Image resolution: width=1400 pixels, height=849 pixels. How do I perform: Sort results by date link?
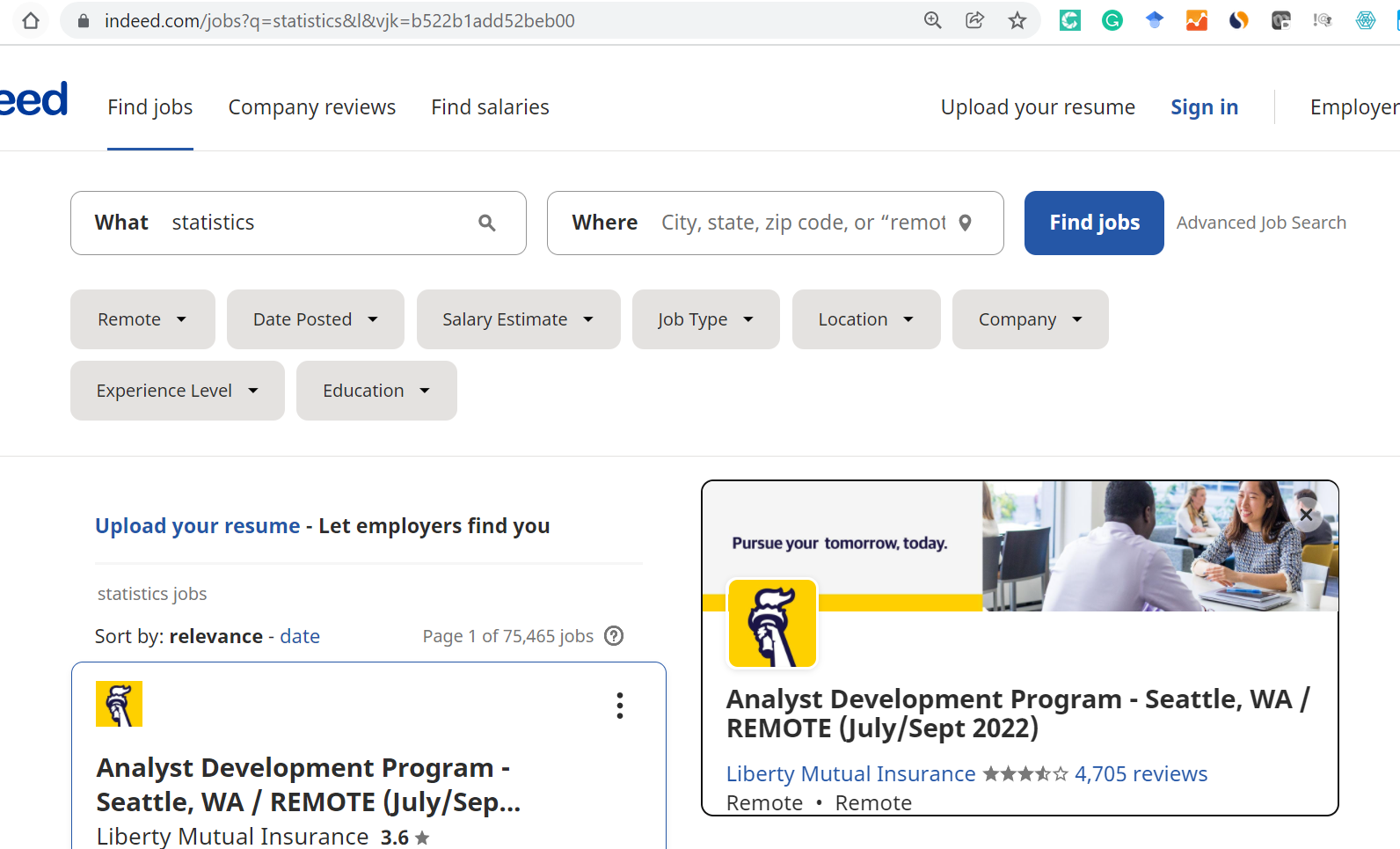[x=299, y=636]
